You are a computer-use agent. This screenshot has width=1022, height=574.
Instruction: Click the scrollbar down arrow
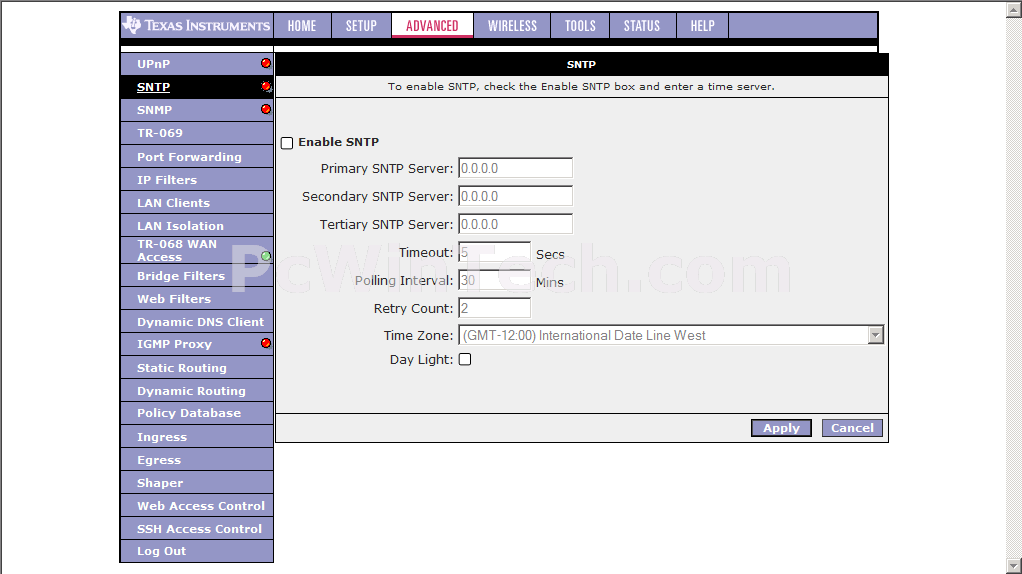pyautogui.click(x=1013, y=565)
